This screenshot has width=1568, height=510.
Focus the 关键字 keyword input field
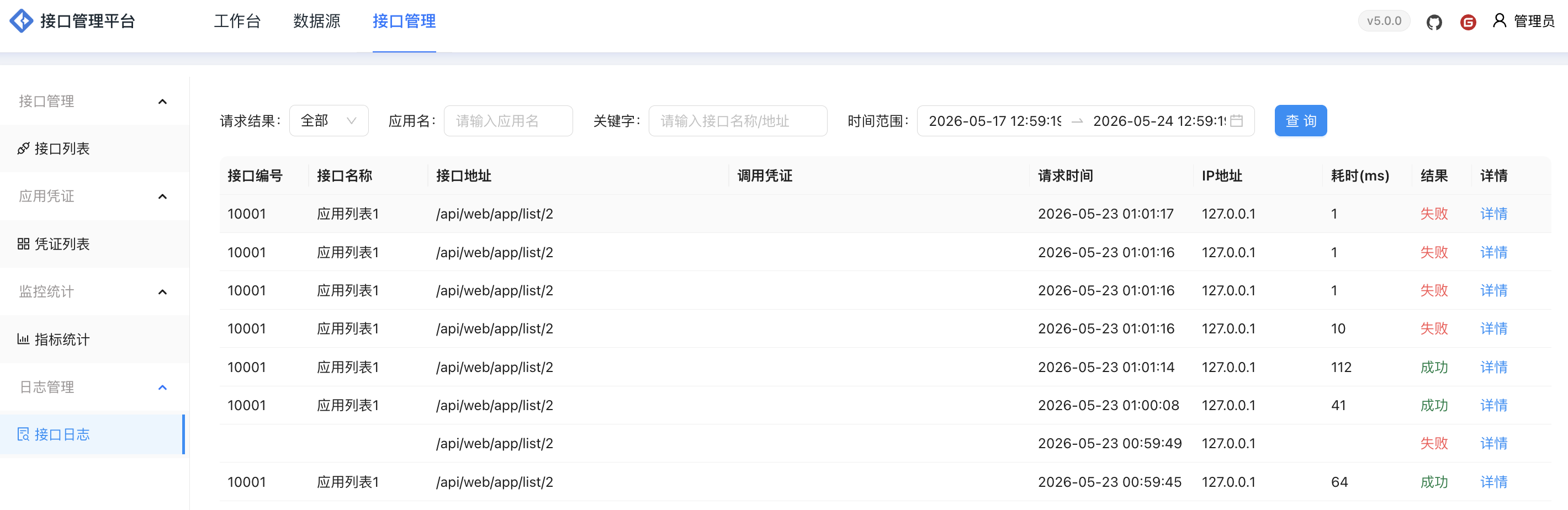(x=738, y=121)
